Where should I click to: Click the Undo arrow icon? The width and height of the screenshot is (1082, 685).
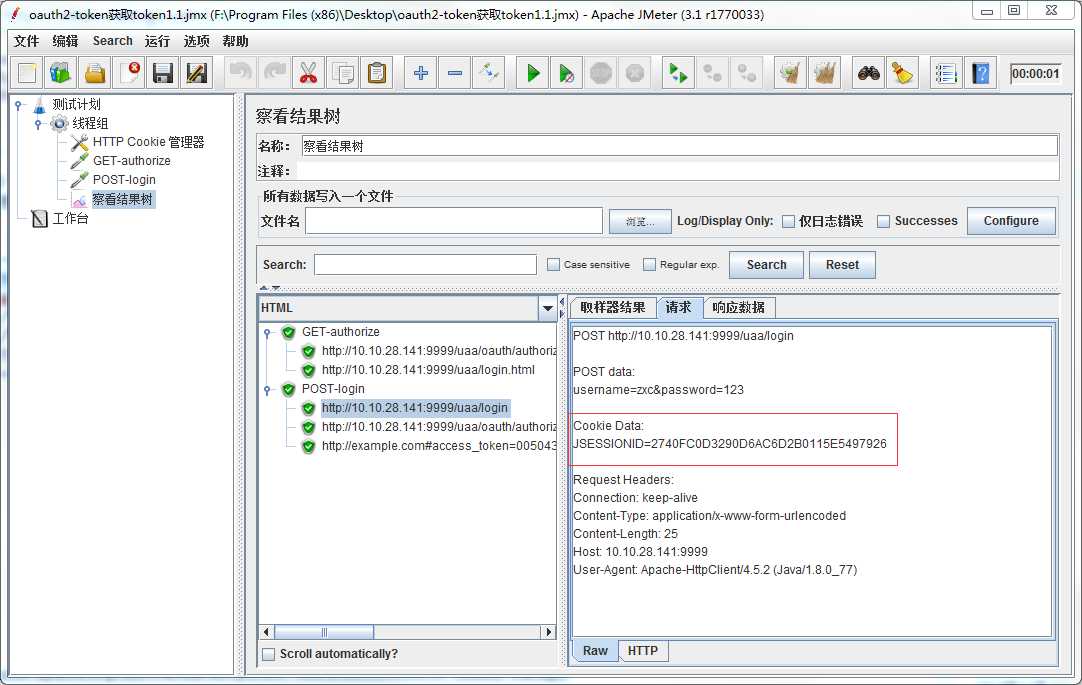(x=241, y=72)
